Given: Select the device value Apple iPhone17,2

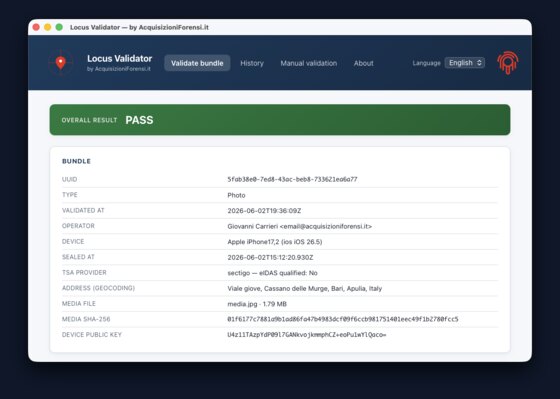Looking at the screenshot, I should pyautogui.click(x=275, y=242).
